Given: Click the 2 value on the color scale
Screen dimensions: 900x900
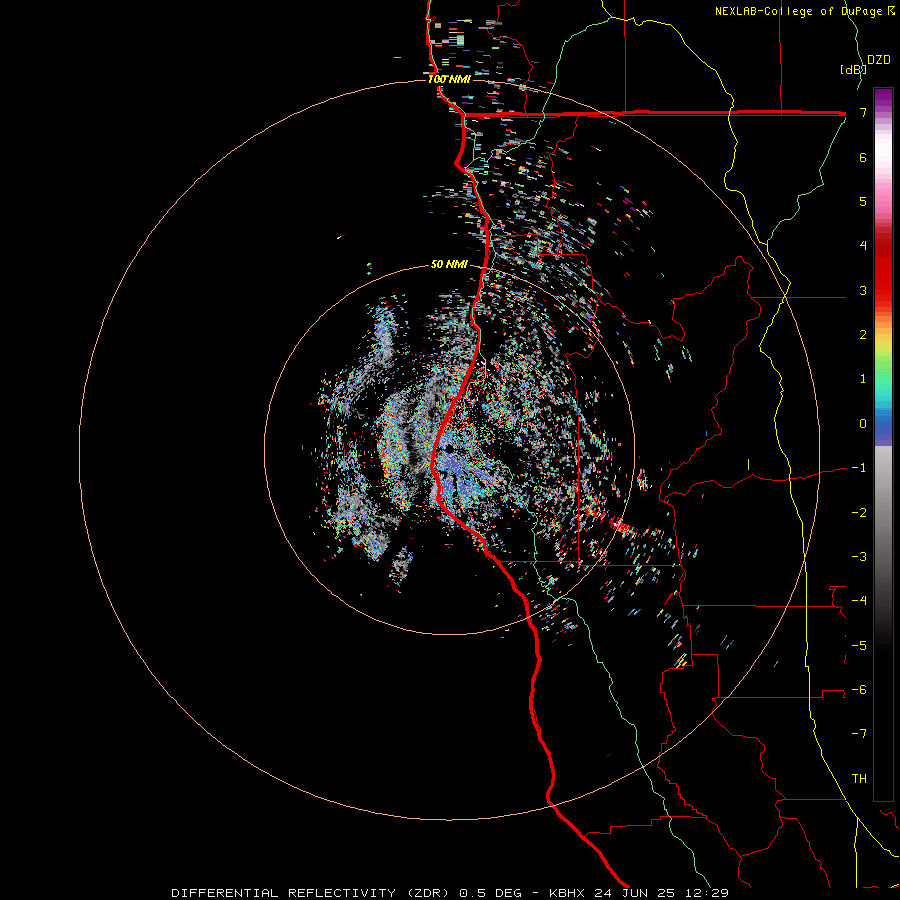Looking at the screenshot, I should [863, 335].
